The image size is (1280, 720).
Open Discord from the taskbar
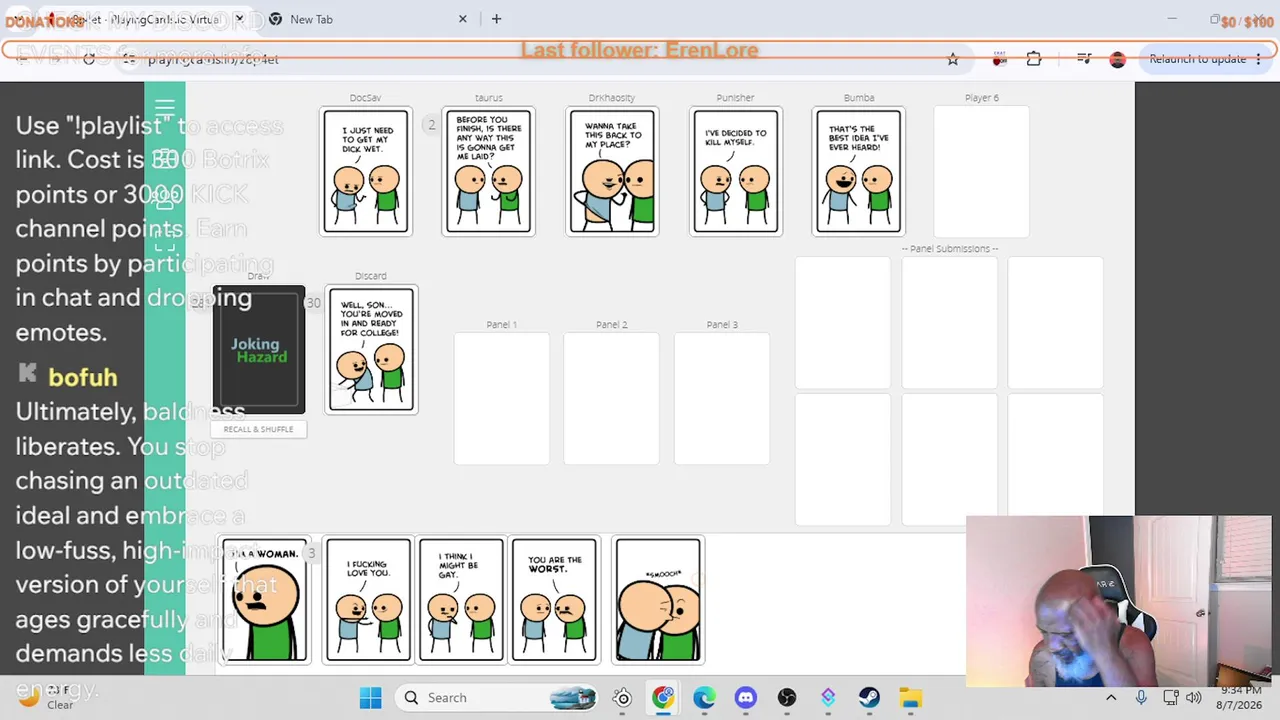(745, 698)
